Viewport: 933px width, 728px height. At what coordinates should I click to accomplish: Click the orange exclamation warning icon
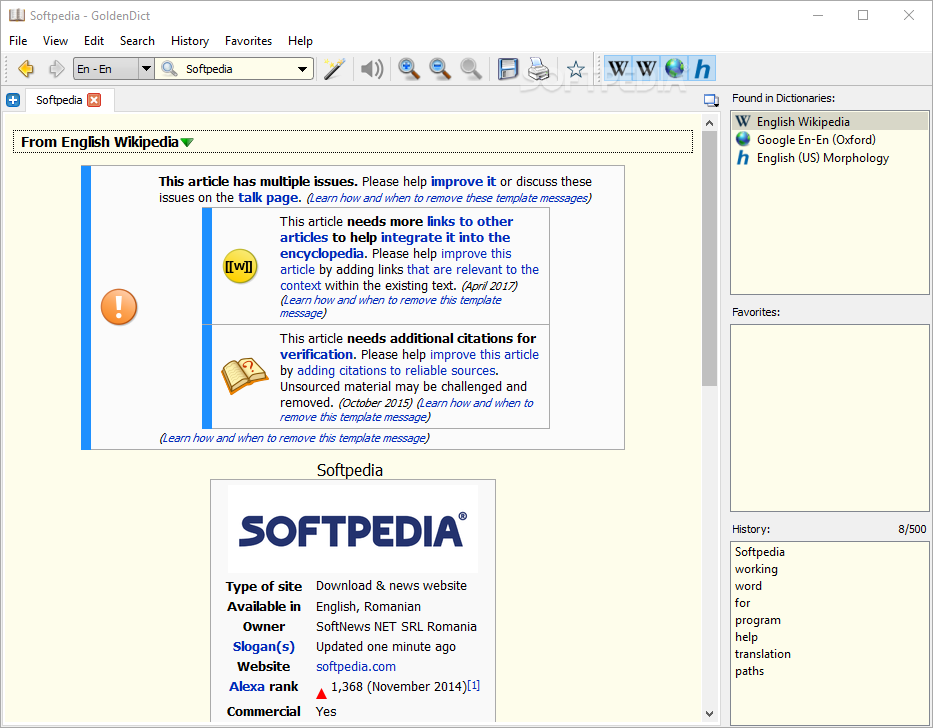pyautogui.click(x=119, y=307)
